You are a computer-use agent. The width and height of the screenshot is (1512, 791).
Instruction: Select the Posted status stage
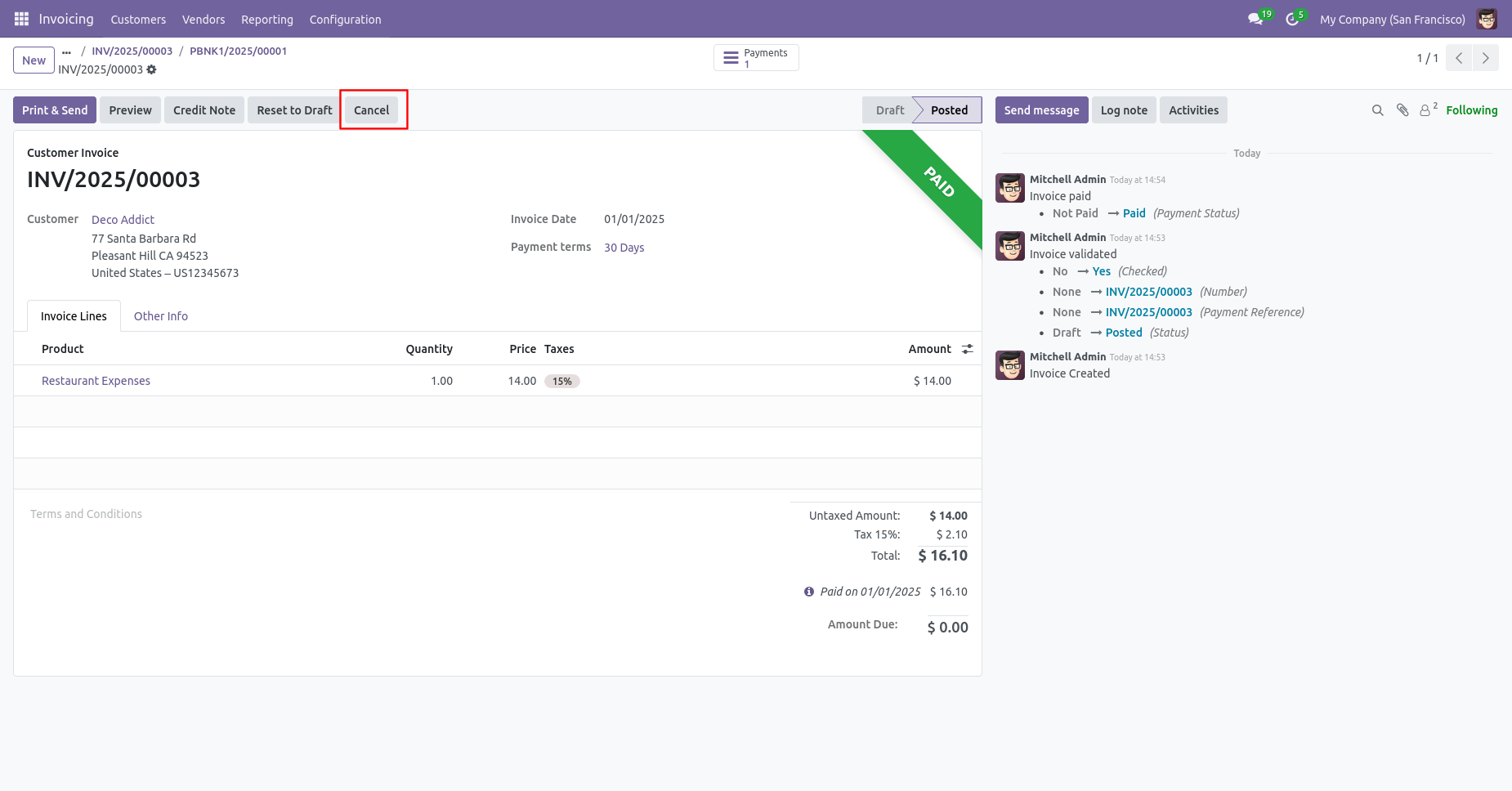pyautogui.click(x=949, y=110)
